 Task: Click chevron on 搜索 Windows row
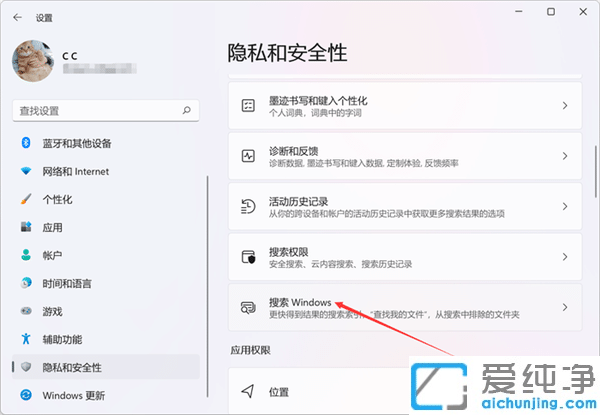click(565, 308)
